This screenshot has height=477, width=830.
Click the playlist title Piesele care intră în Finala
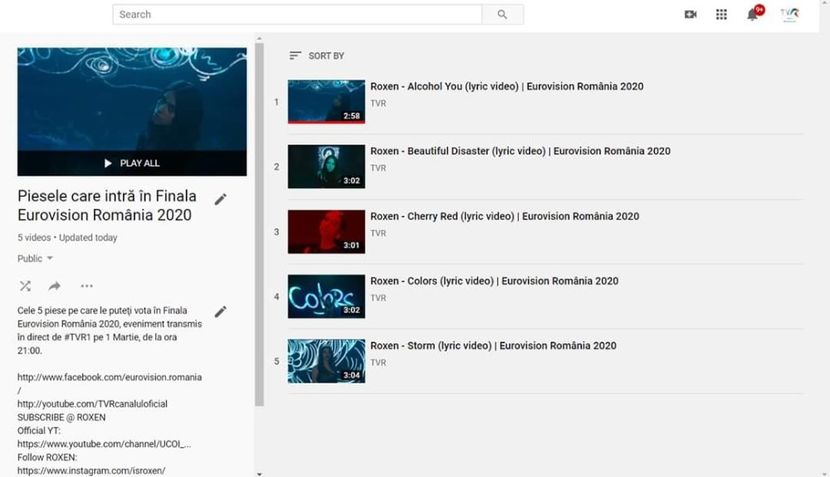tap(107, 205)
